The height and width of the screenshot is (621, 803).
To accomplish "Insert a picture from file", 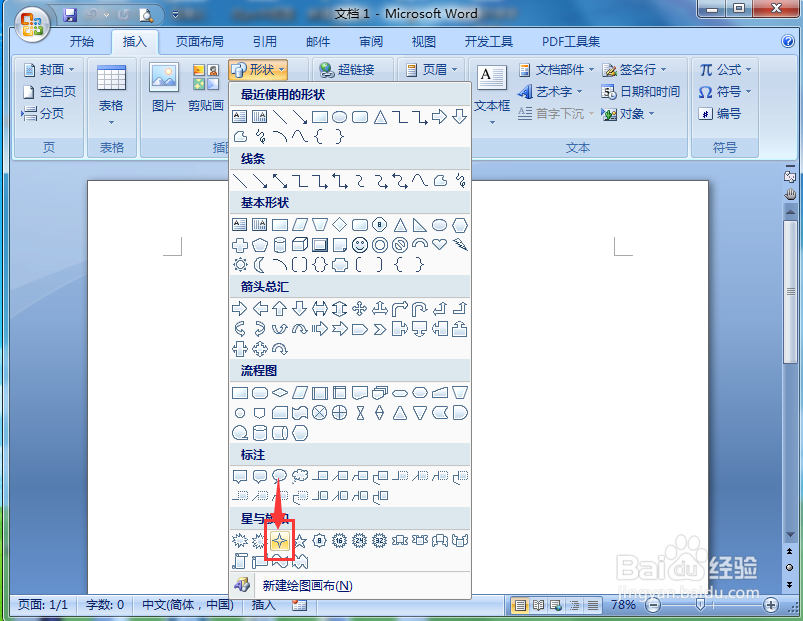I will 164,88.
